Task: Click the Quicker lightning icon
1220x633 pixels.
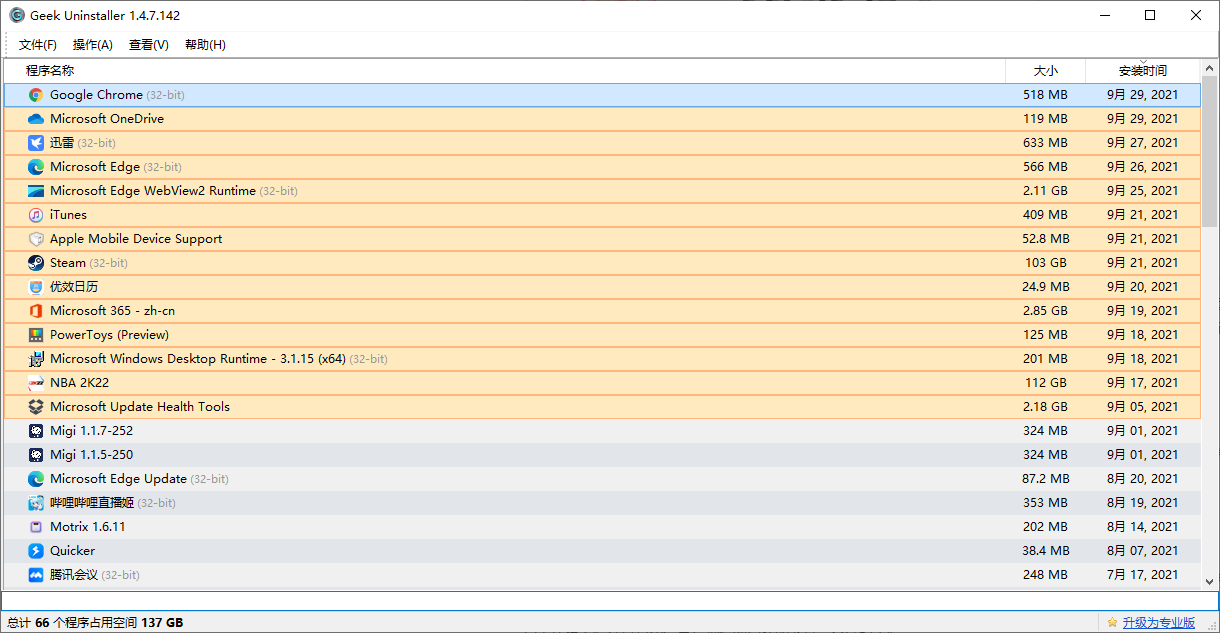Action: click(x=36, y=551)
